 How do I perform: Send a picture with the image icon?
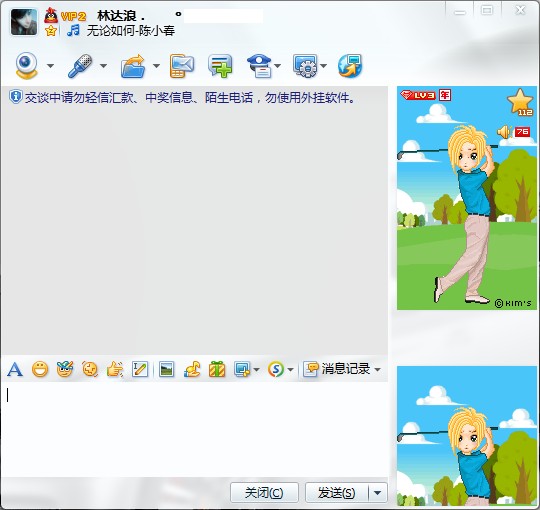(166, 370)
